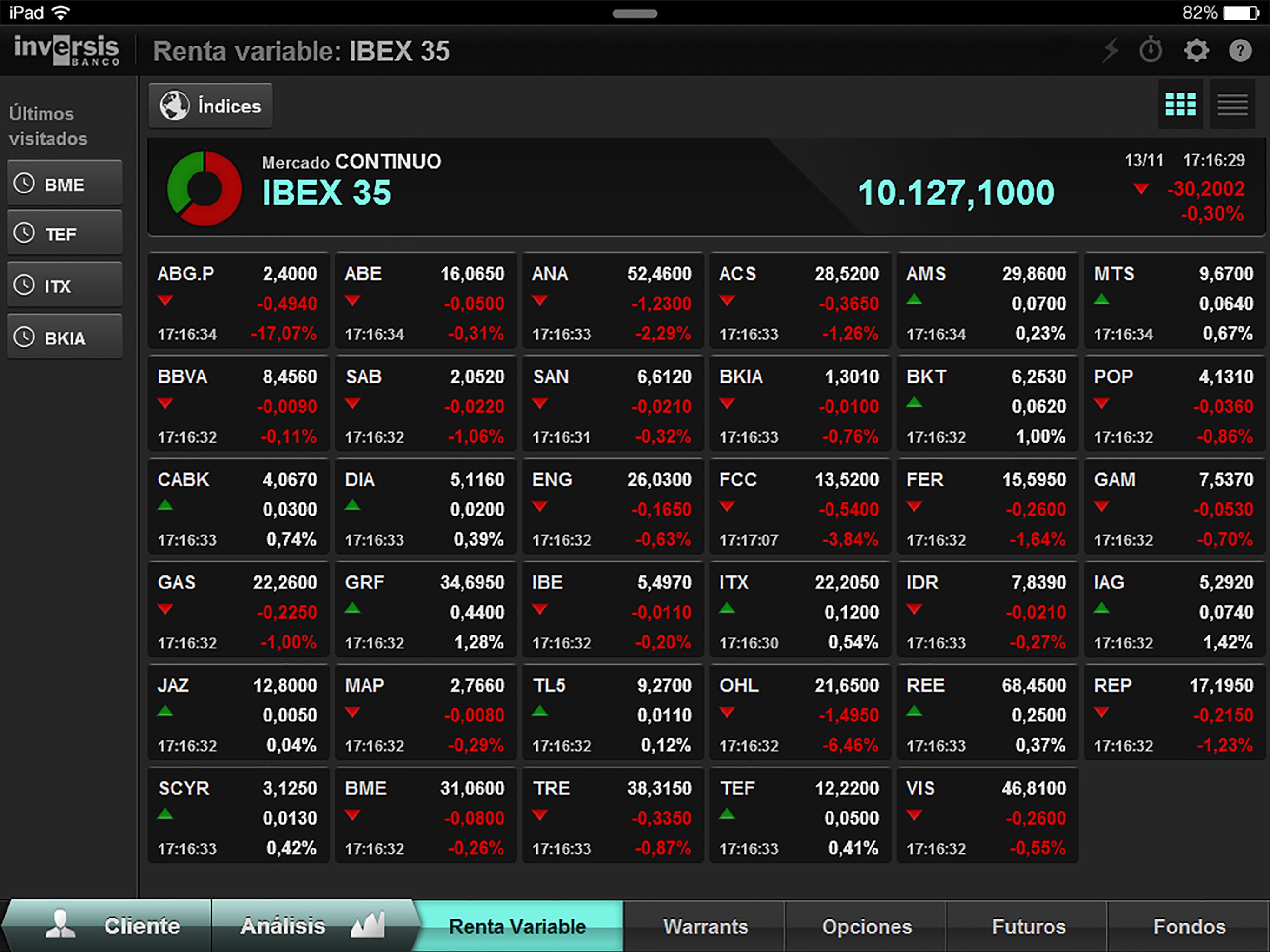Open recently visited BKIA
Screen dimensions: 1270x952
(x=65, y=337)
